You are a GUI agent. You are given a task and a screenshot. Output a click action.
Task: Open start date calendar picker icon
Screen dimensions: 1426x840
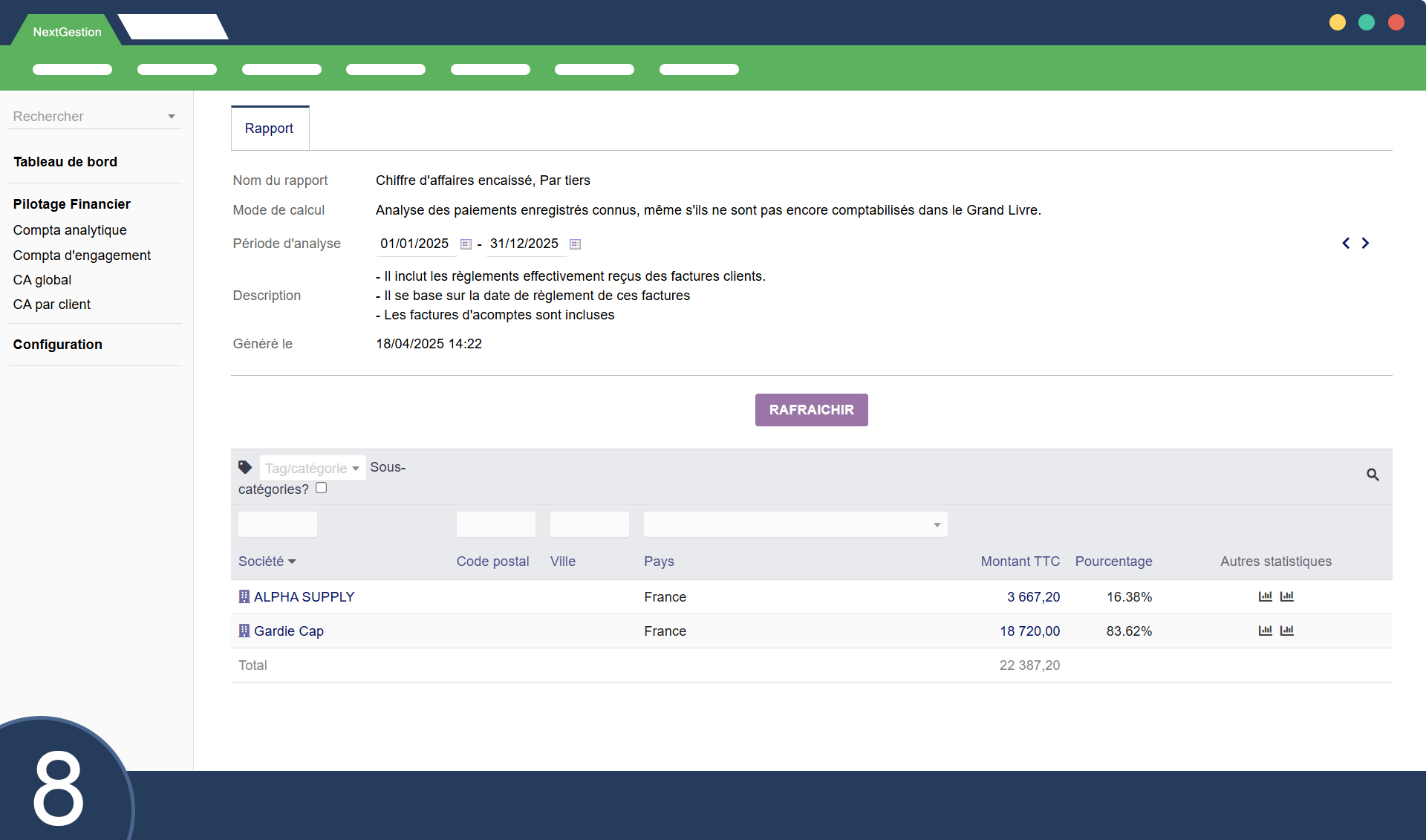[466, 244]
